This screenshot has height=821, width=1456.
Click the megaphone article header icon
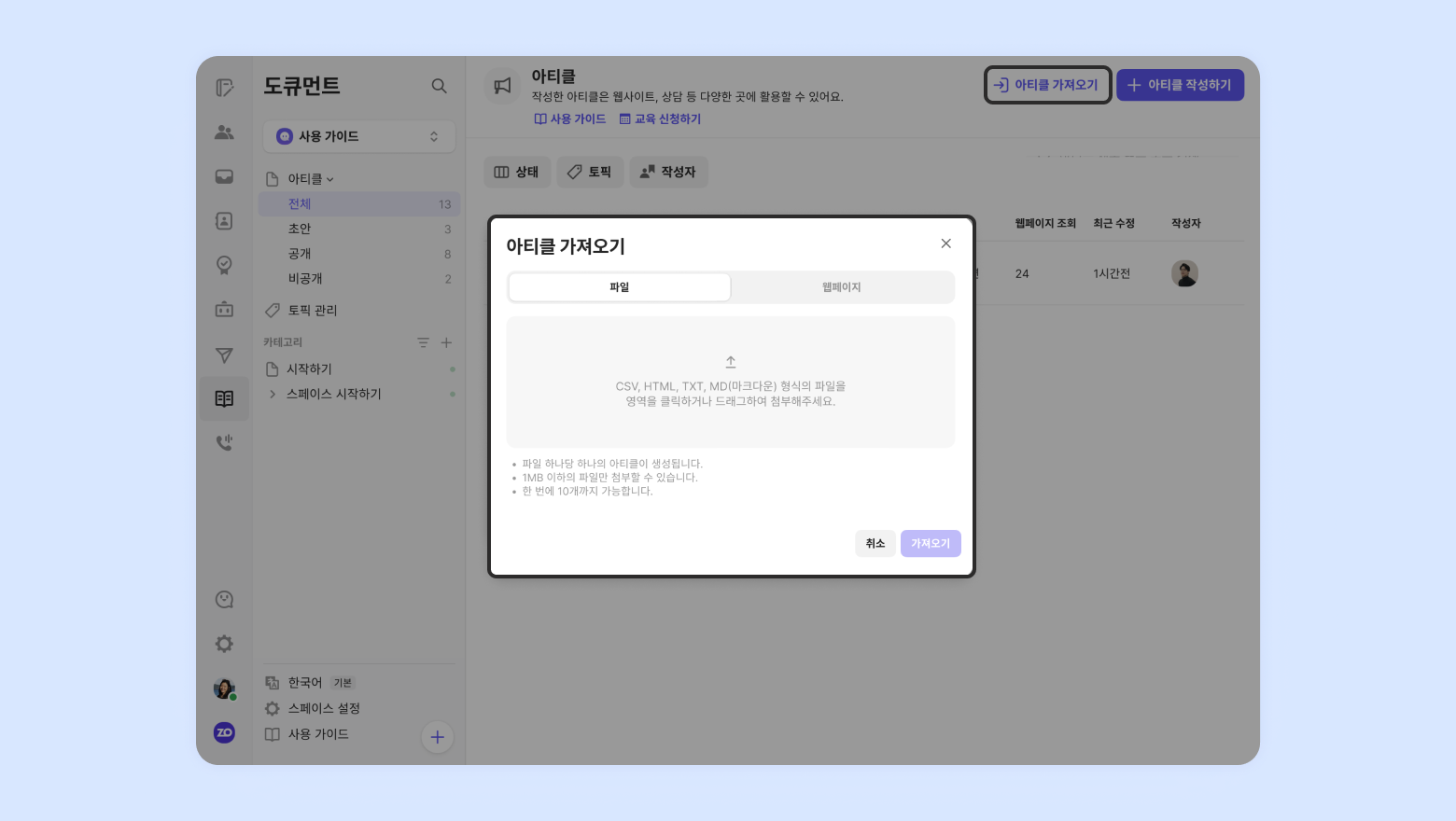pos(502,86)
